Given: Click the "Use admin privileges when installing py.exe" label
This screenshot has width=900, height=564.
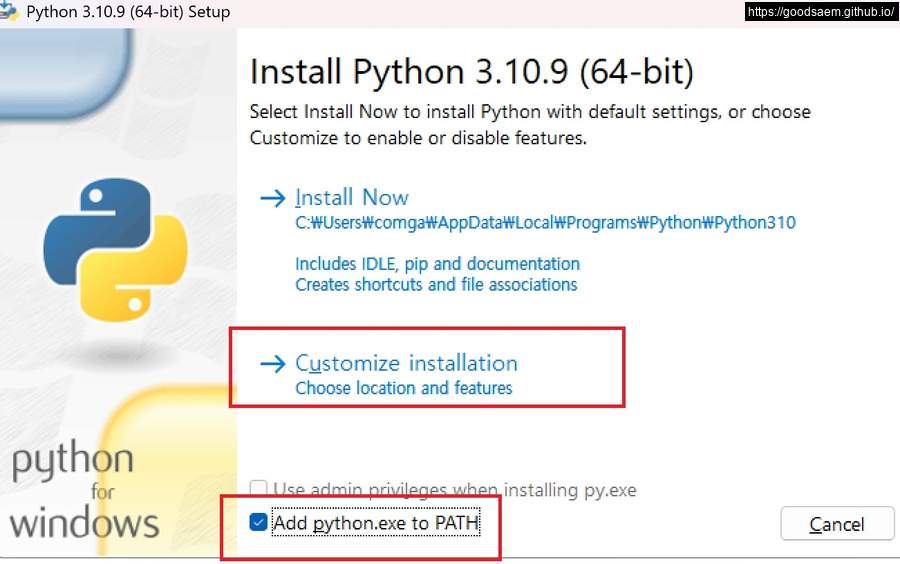Looking at the screenshot, I should [x=455, y=490].
